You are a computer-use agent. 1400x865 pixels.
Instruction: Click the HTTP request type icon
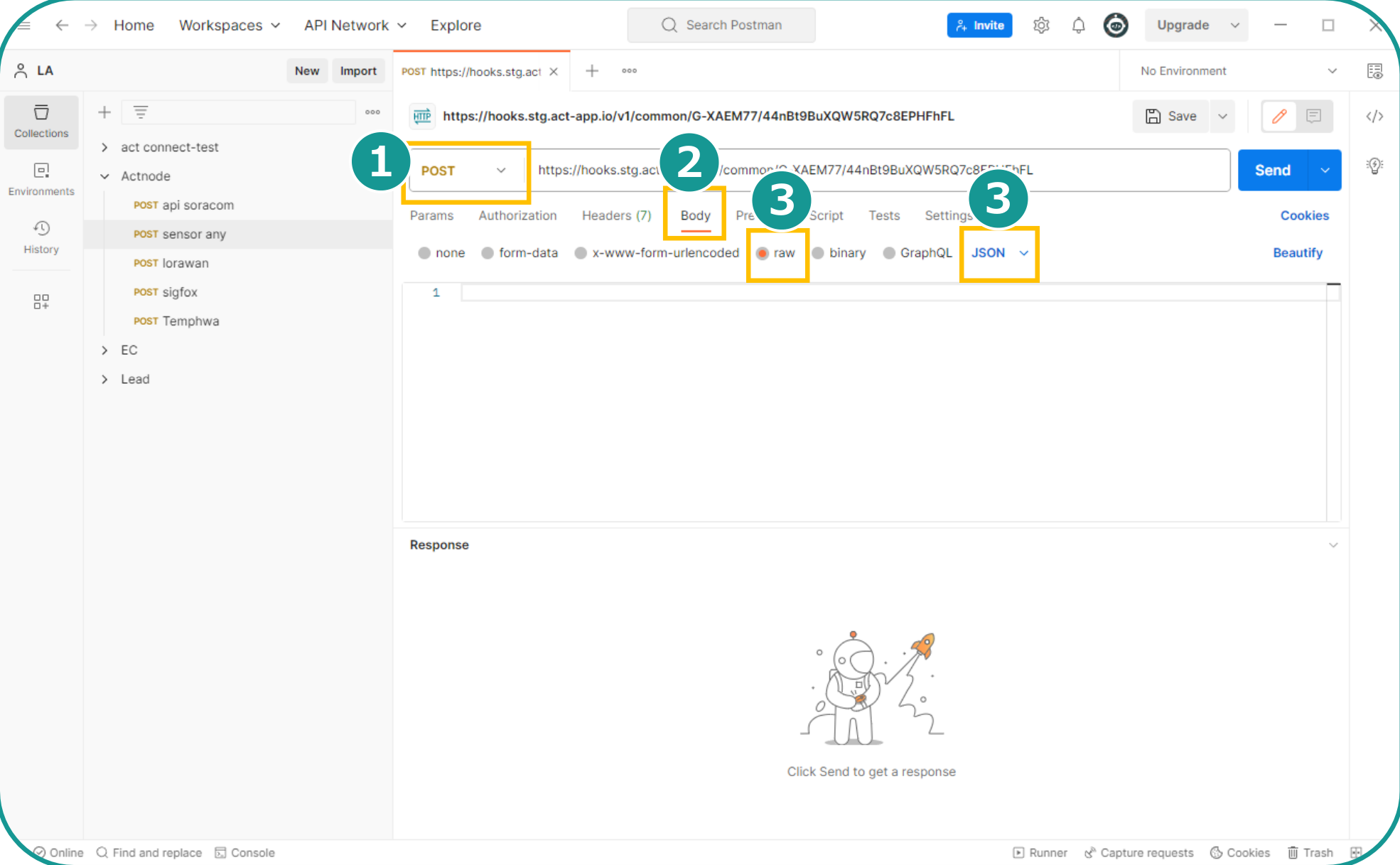point(422,116)
